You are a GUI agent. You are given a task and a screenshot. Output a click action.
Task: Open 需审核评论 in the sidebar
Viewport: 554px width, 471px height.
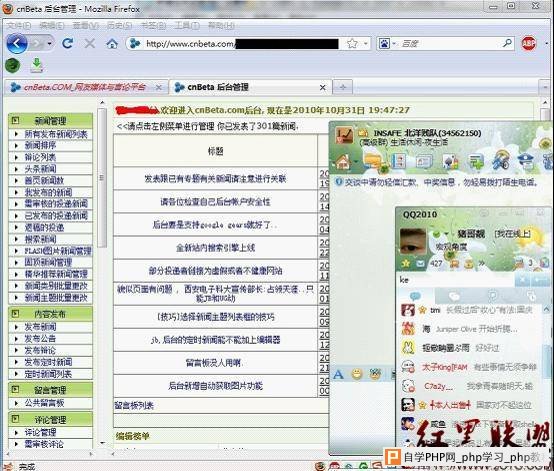pos(44,444)
